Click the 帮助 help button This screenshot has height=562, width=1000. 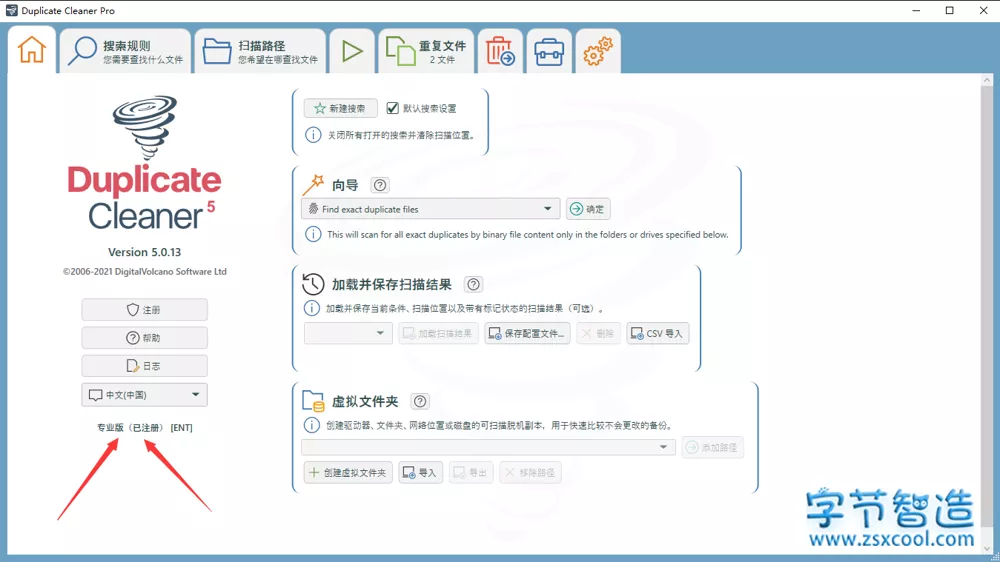[145, 337]
